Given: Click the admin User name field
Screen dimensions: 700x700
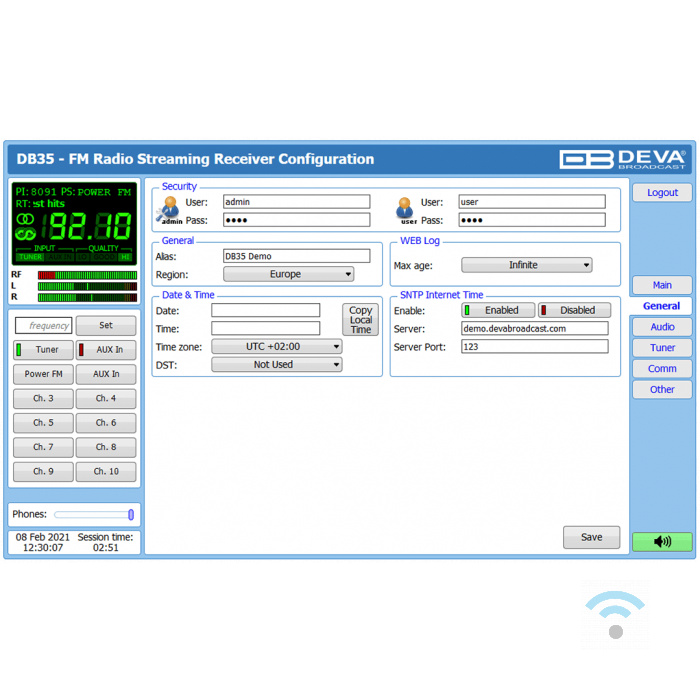Looking at the screenshot, I should [296, 202].
